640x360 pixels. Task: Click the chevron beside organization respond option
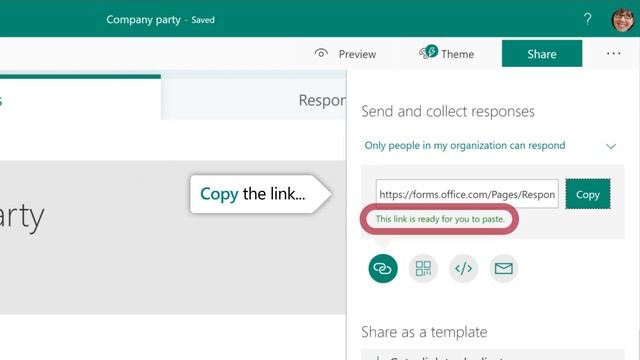click(611, 146)
